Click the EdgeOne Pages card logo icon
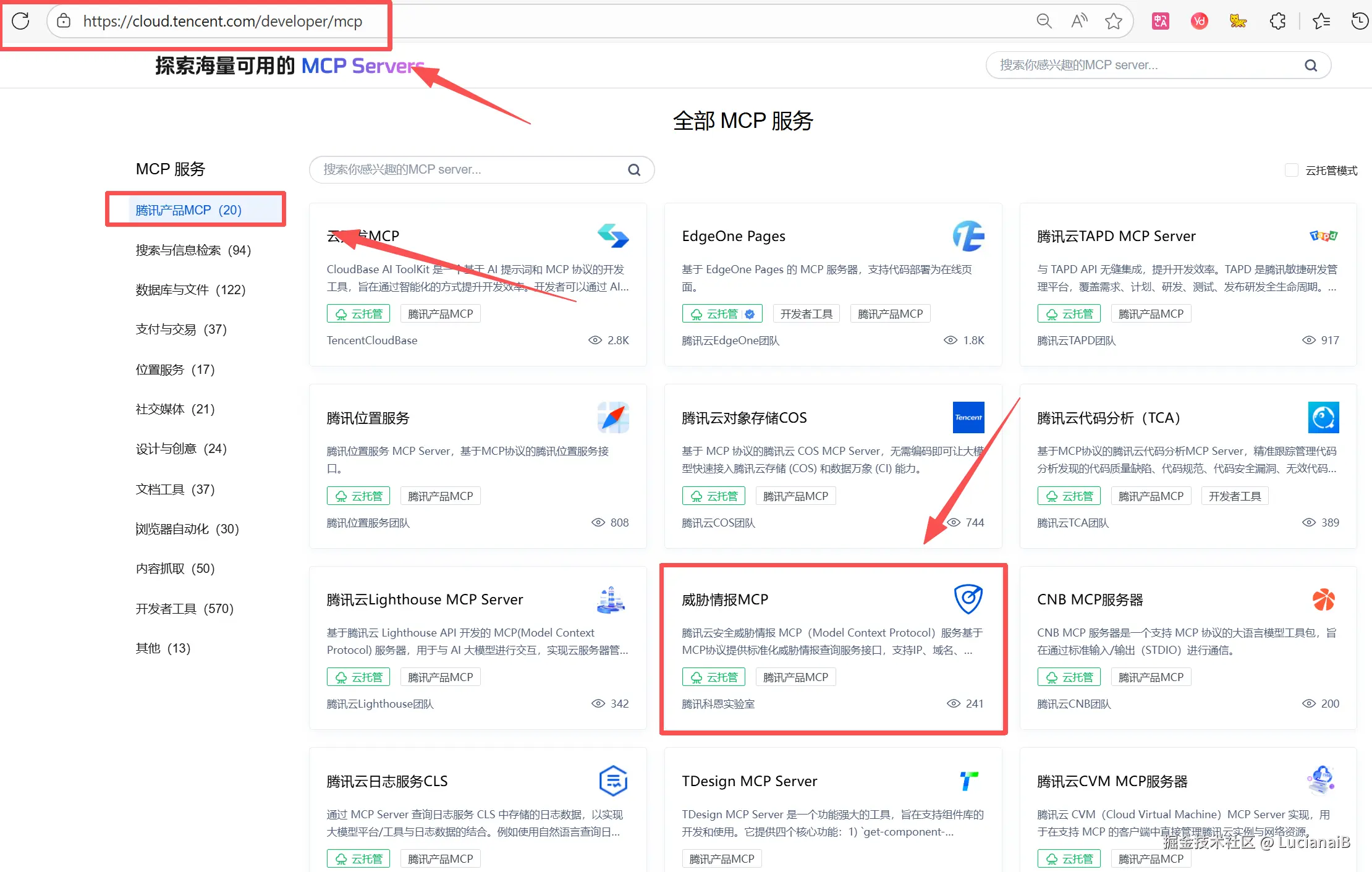1372x872 pixels. (x=968, y=236)
